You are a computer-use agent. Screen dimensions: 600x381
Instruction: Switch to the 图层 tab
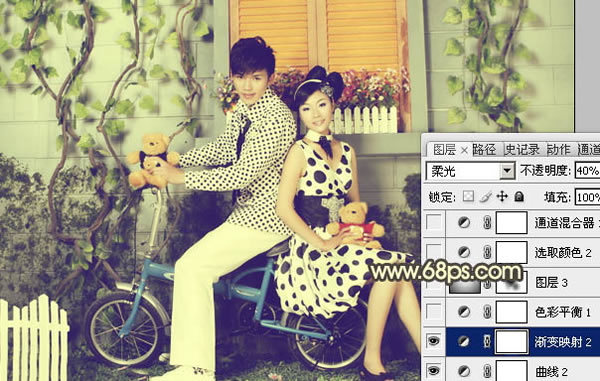[444, 150]
